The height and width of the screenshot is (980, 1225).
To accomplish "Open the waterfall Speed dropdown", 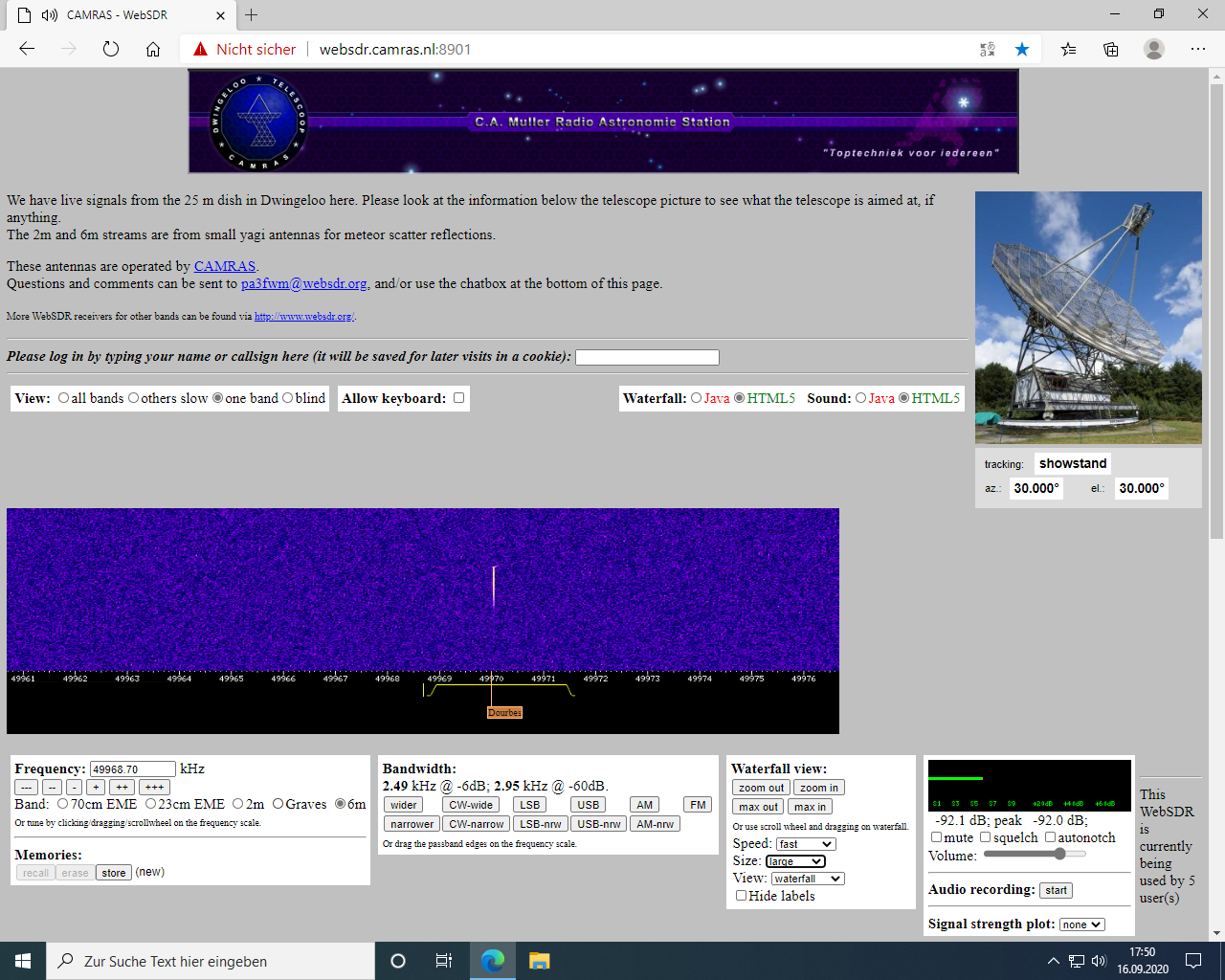I will 806,844.
